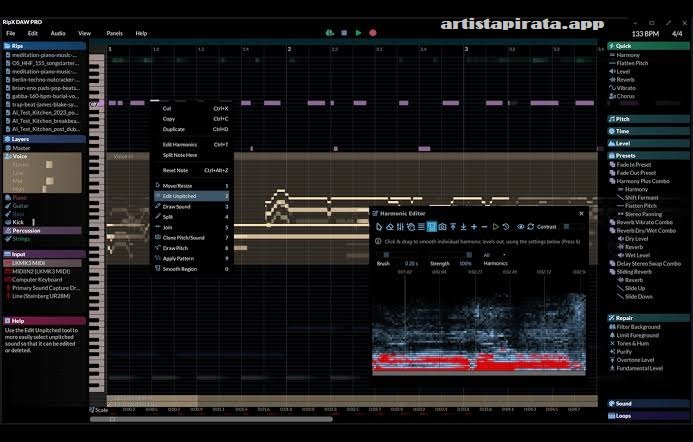This screenshot has width=693, height=442.
Task: Click the upward arrow icon in Harmonic Editor
Action: [453, 227]
